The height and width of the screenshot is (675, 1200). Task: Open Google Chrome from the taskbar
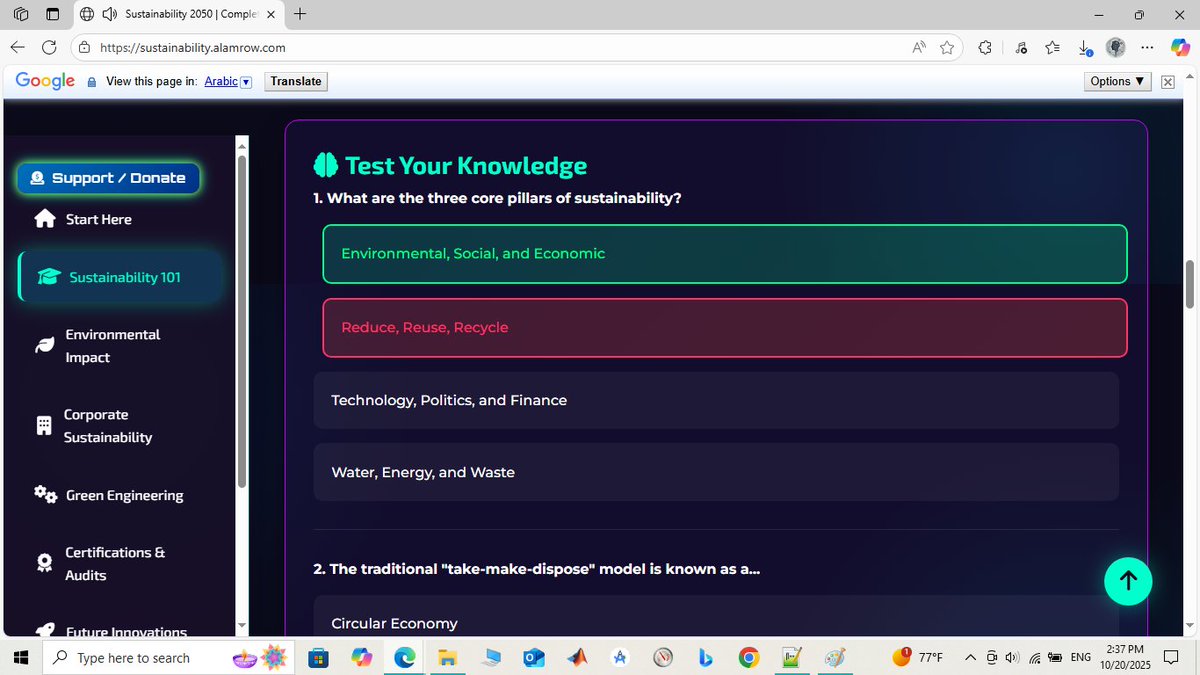click(748, 657)
